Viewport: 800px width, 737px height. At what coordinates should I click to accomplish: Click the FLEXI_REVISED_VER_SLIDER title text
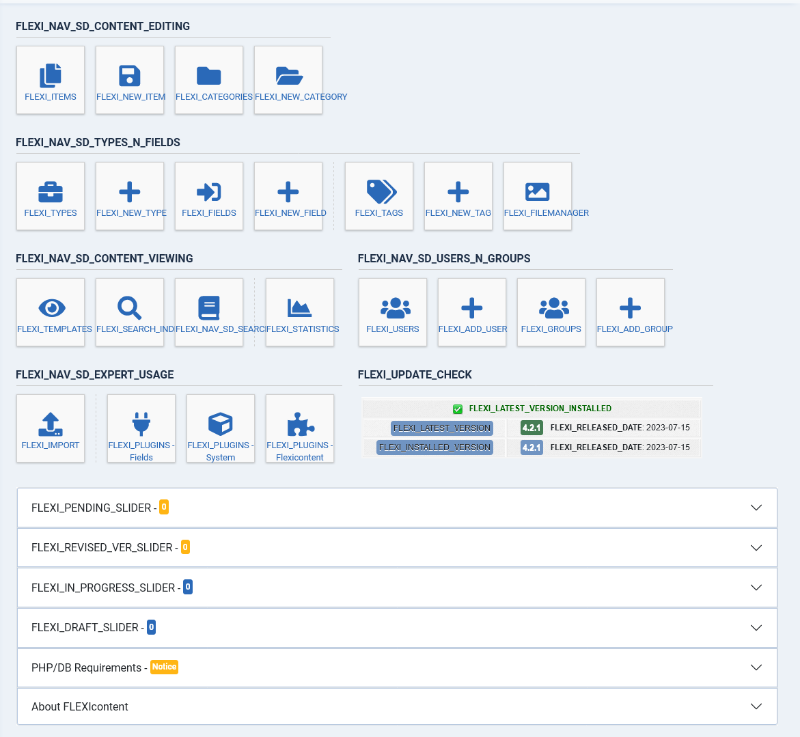tap(102, 548)
